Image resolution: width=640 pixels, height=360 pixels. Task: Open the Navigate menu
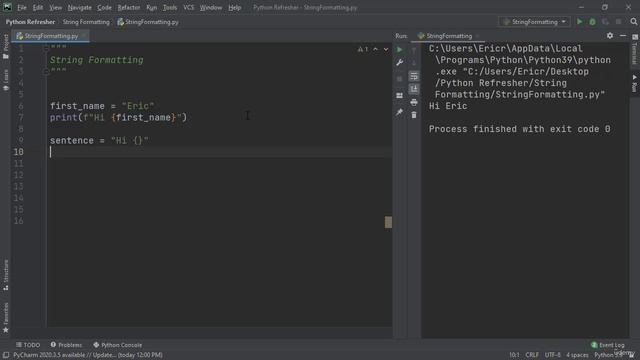coord(80,7)
